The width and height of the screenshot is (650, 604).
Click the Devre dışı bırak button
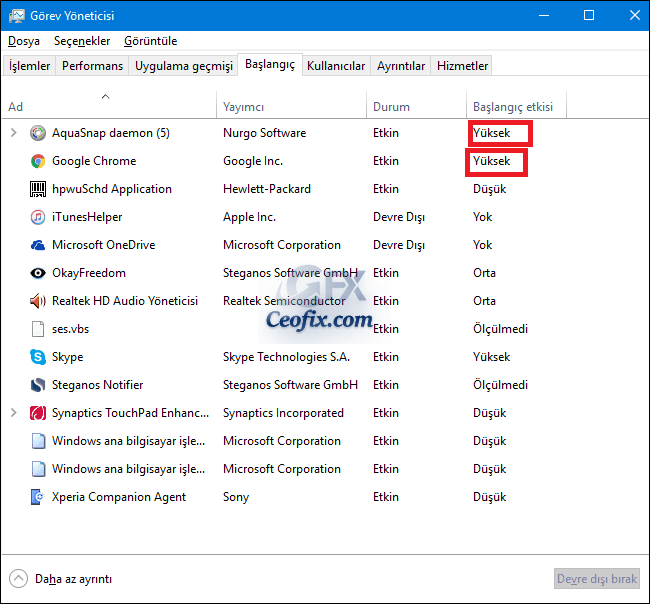coord(597,579)
